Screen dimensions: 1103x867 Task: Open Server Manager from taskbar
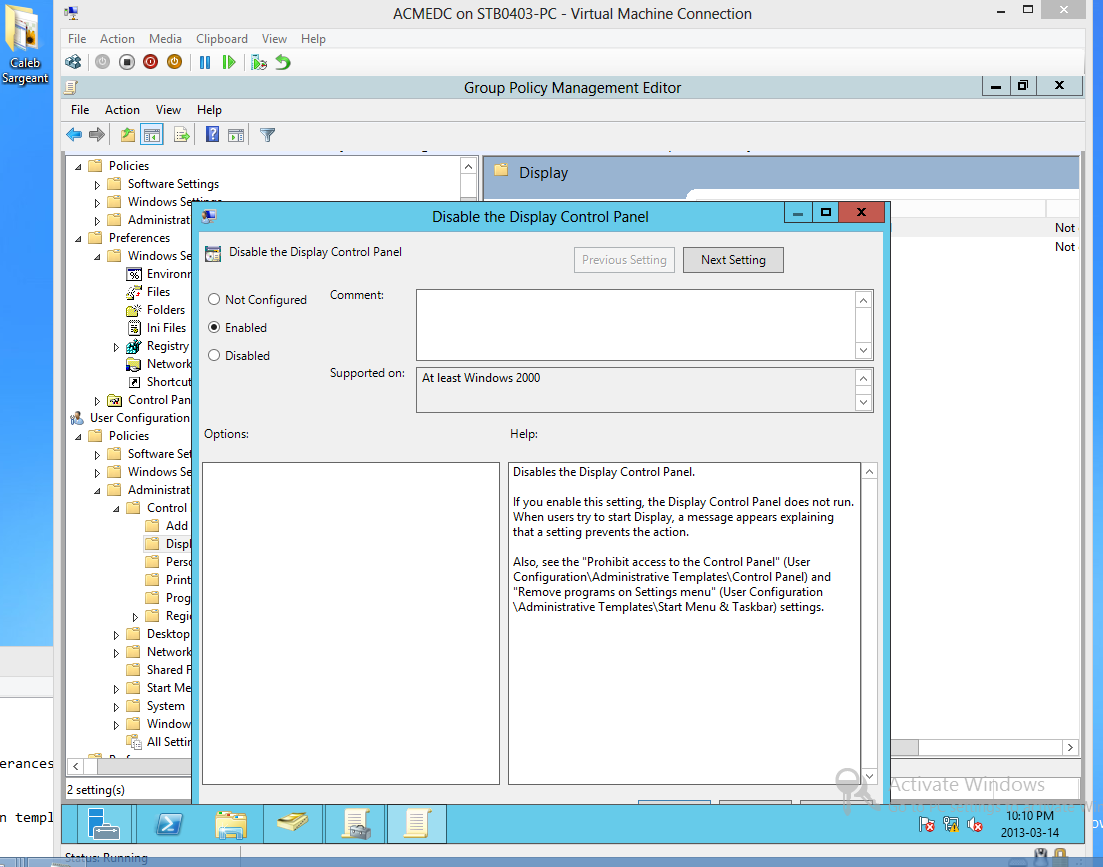pos(105,824)
